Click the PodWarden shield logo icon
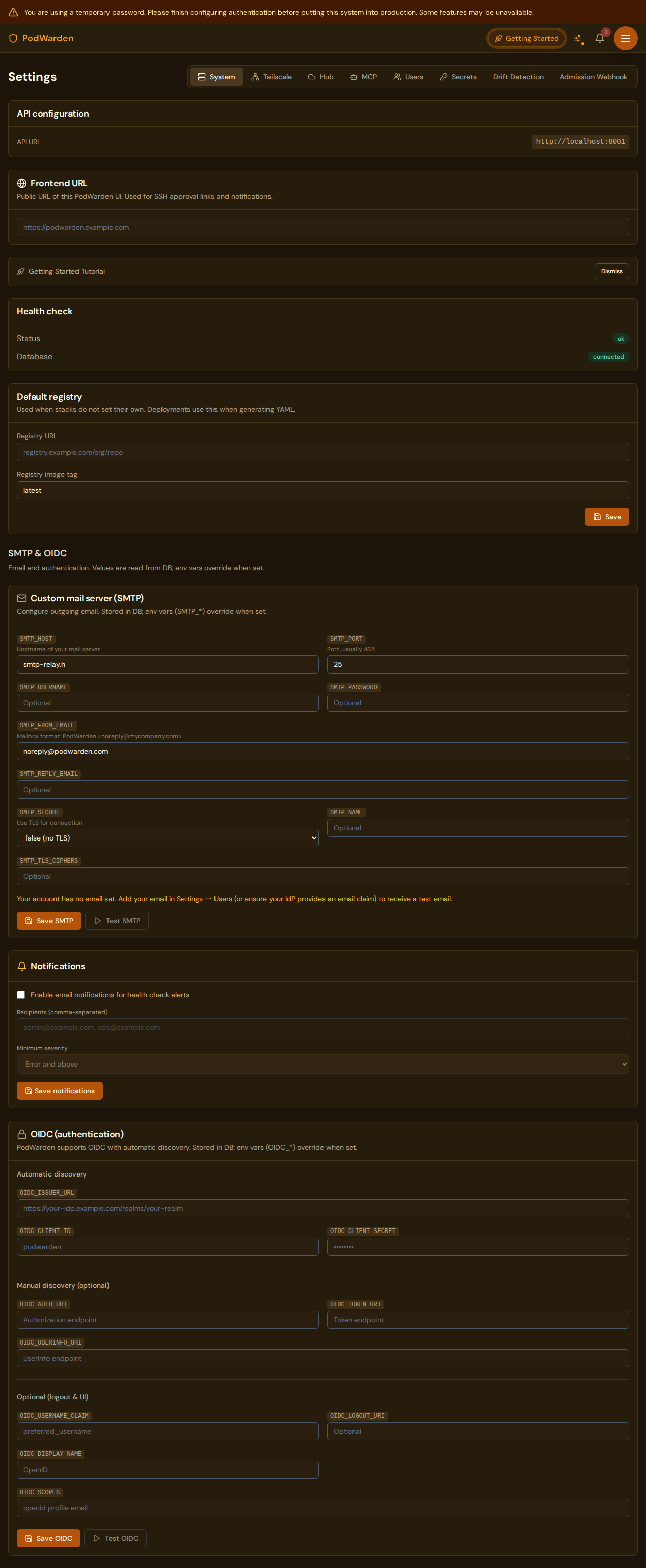646x1568 pixels. 13,38
